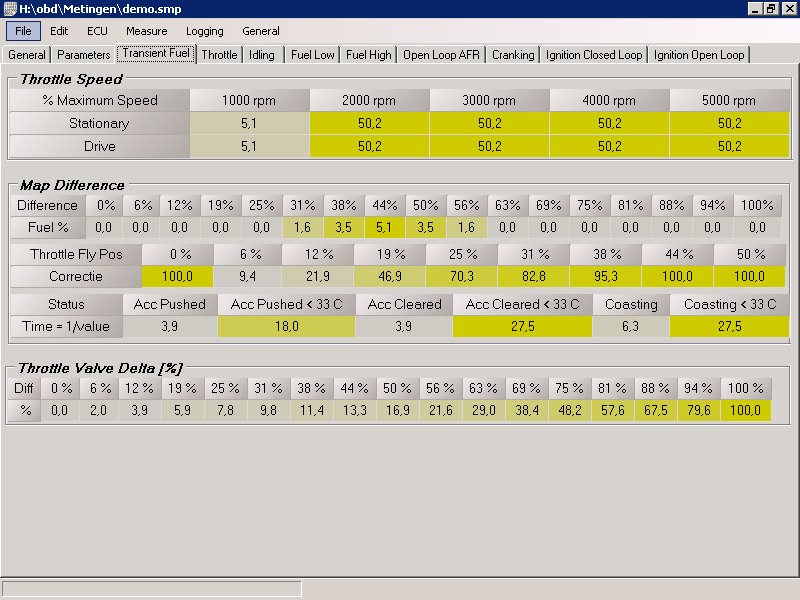Select Throttle Valve Delta value 16,9

click(x=397, y=410)
